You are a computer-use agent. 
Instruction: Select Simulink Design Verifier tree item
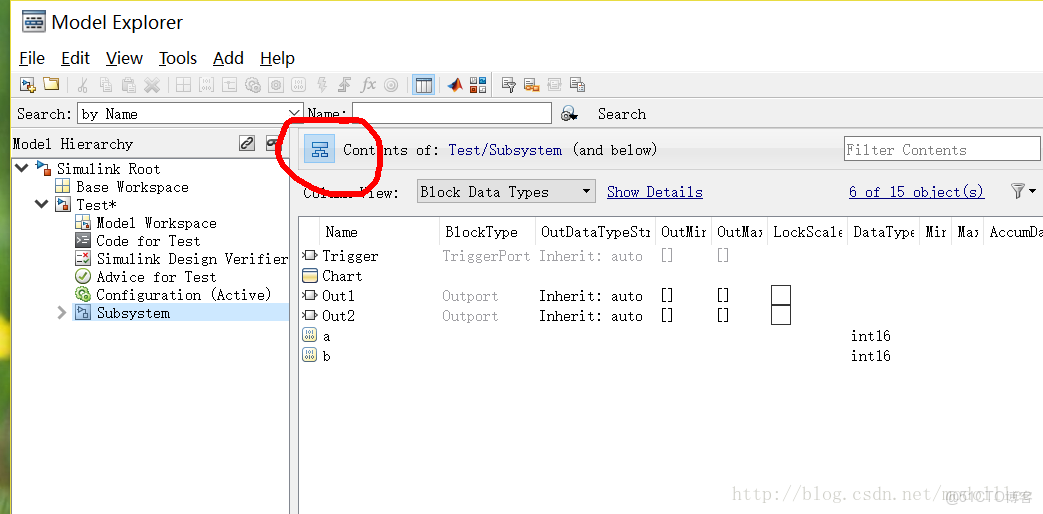coord(192,259)
